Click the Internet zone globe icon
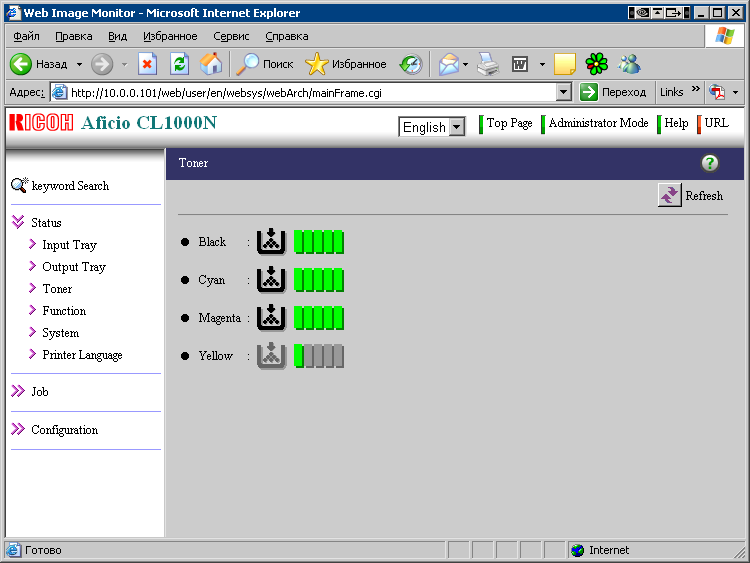Screen dimensions: 750x563 coord(578,550)
